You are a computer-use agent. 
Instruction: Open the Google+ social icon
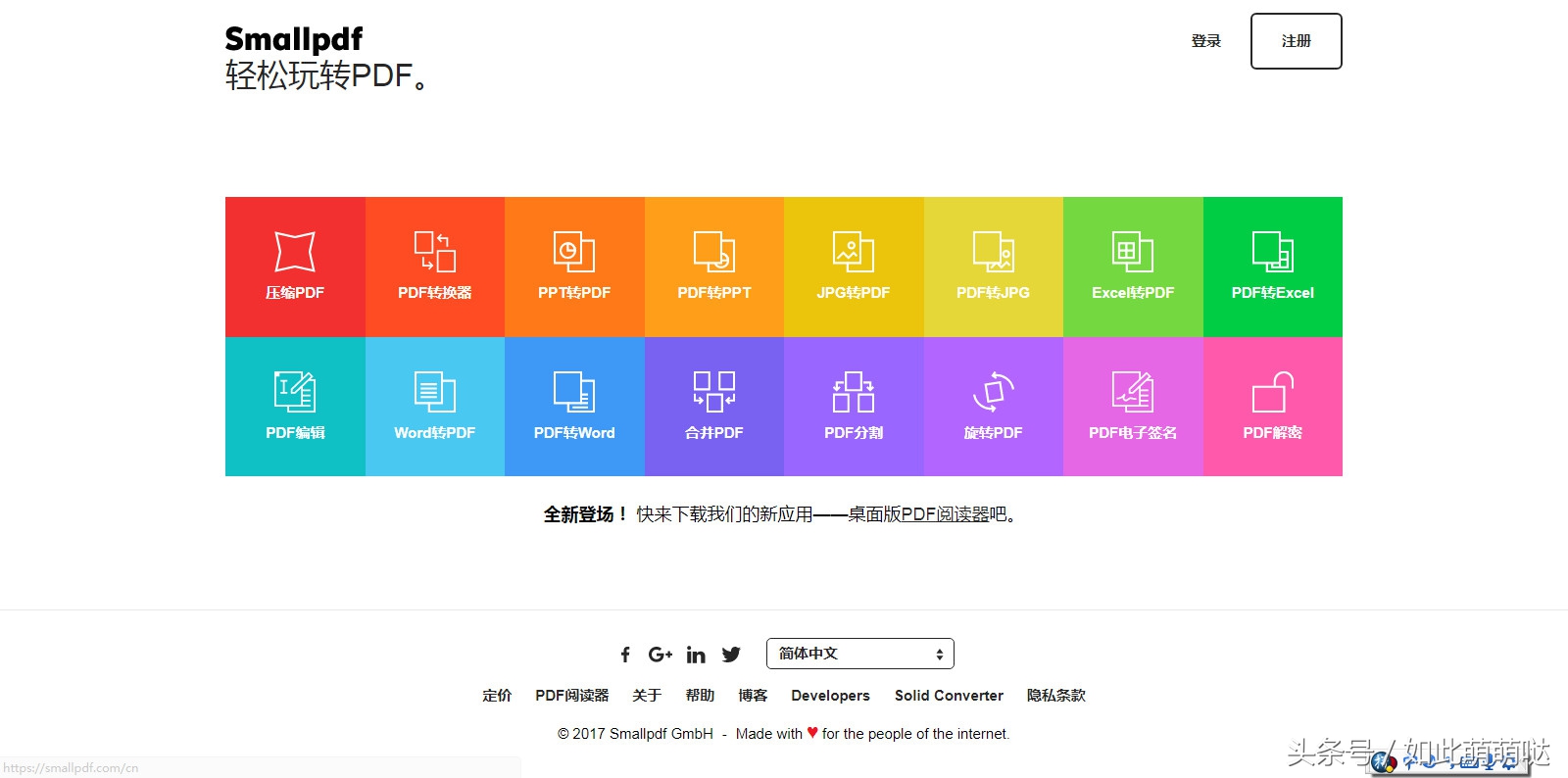point(661,654)
